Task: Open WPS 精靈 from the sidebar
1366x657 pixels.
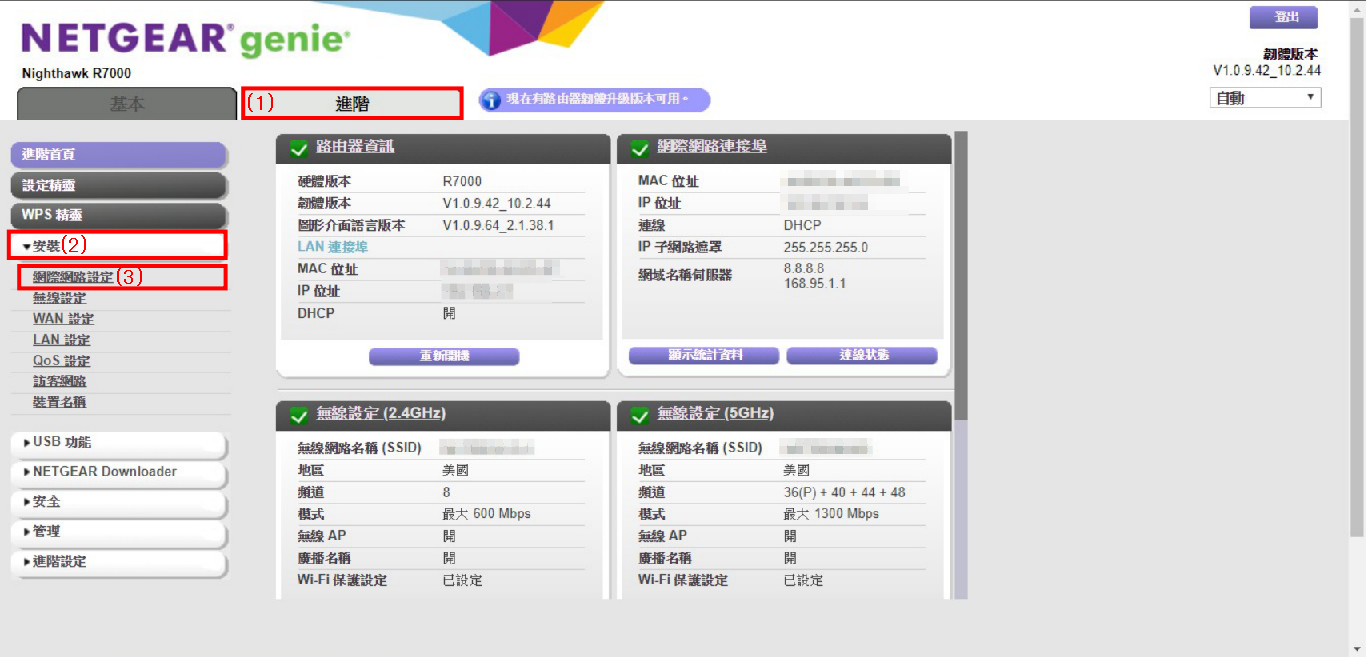Action: 119,216
